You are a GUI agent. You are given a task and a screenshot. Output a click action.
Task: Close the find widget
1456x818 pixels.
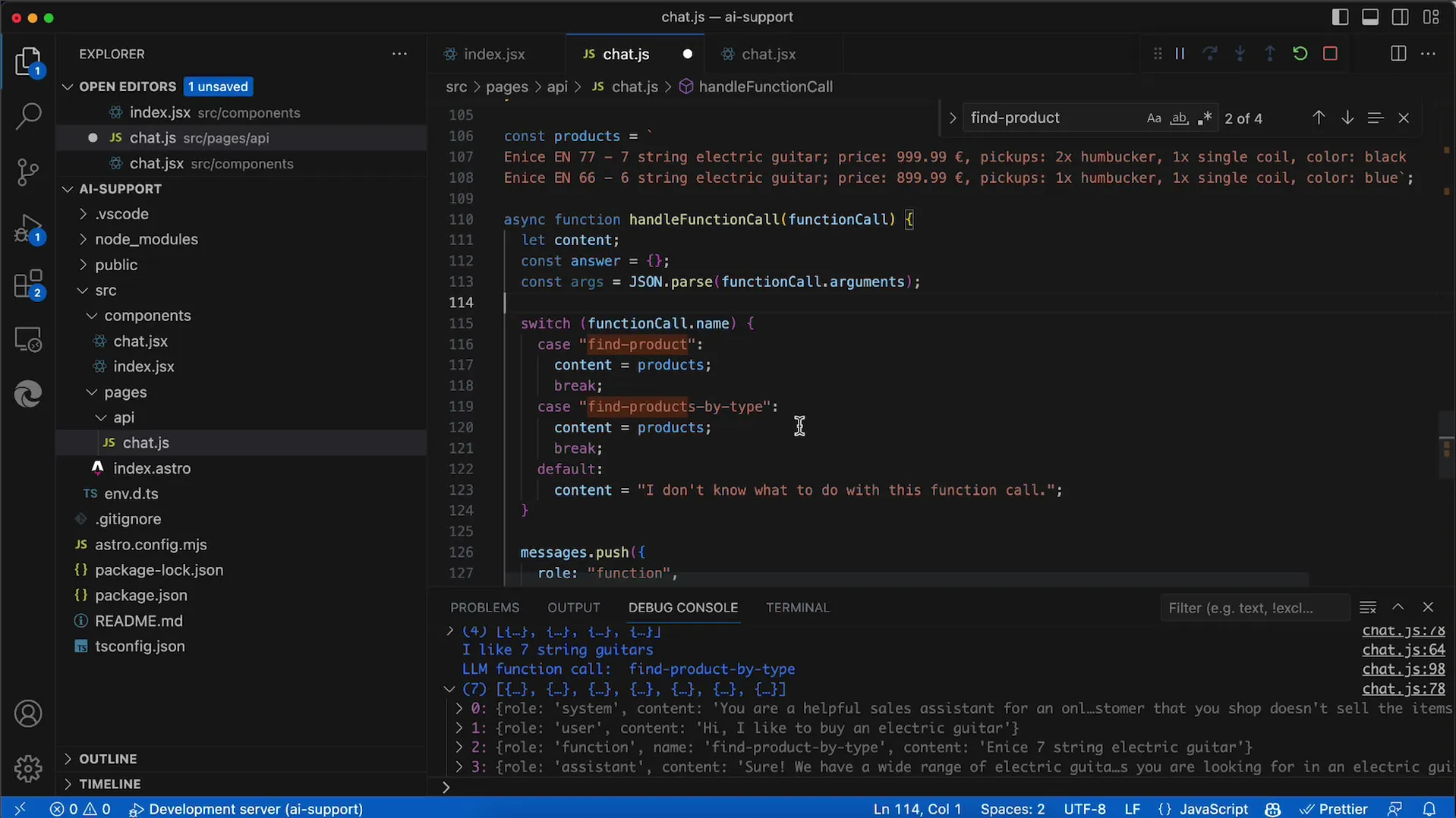[x=1404, y=118]
